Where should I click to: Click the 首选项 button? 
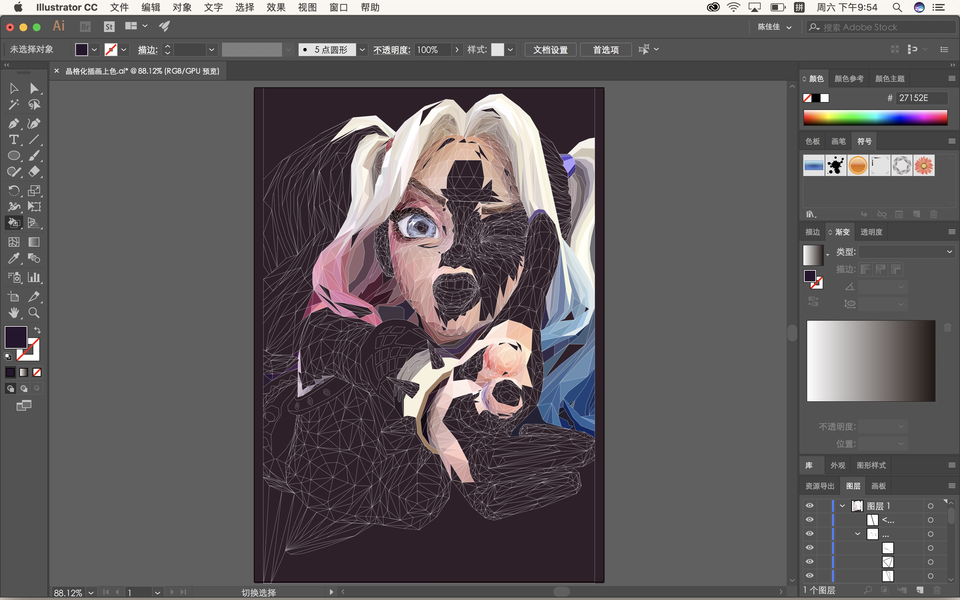pos(606,50)
